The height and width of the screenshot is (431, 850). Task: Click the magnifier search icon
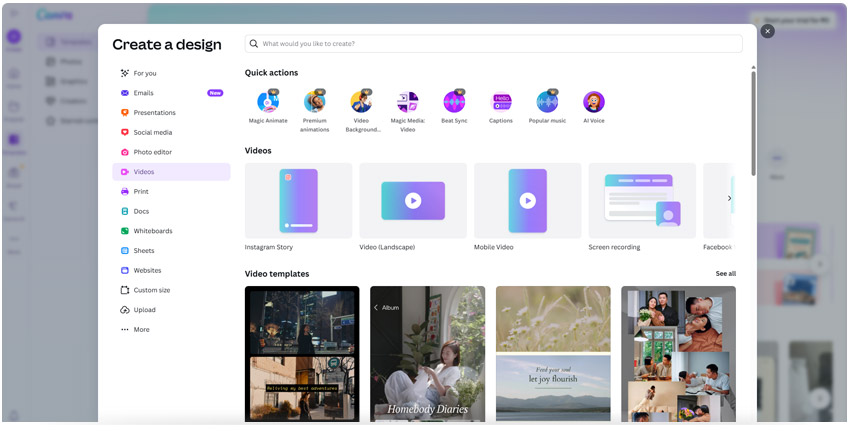pos(254,43)
